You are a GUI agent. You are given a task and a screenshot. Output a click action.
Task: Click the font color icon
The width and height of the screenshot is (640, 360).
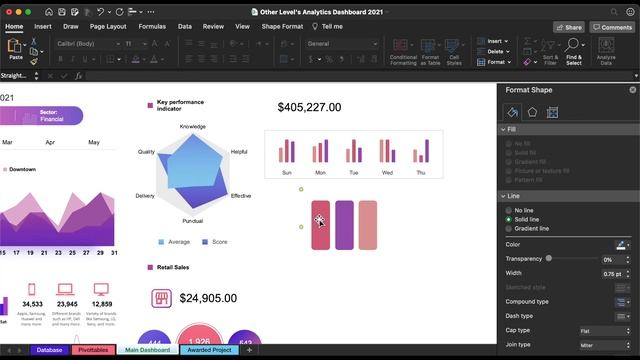(x=154, y=60)
